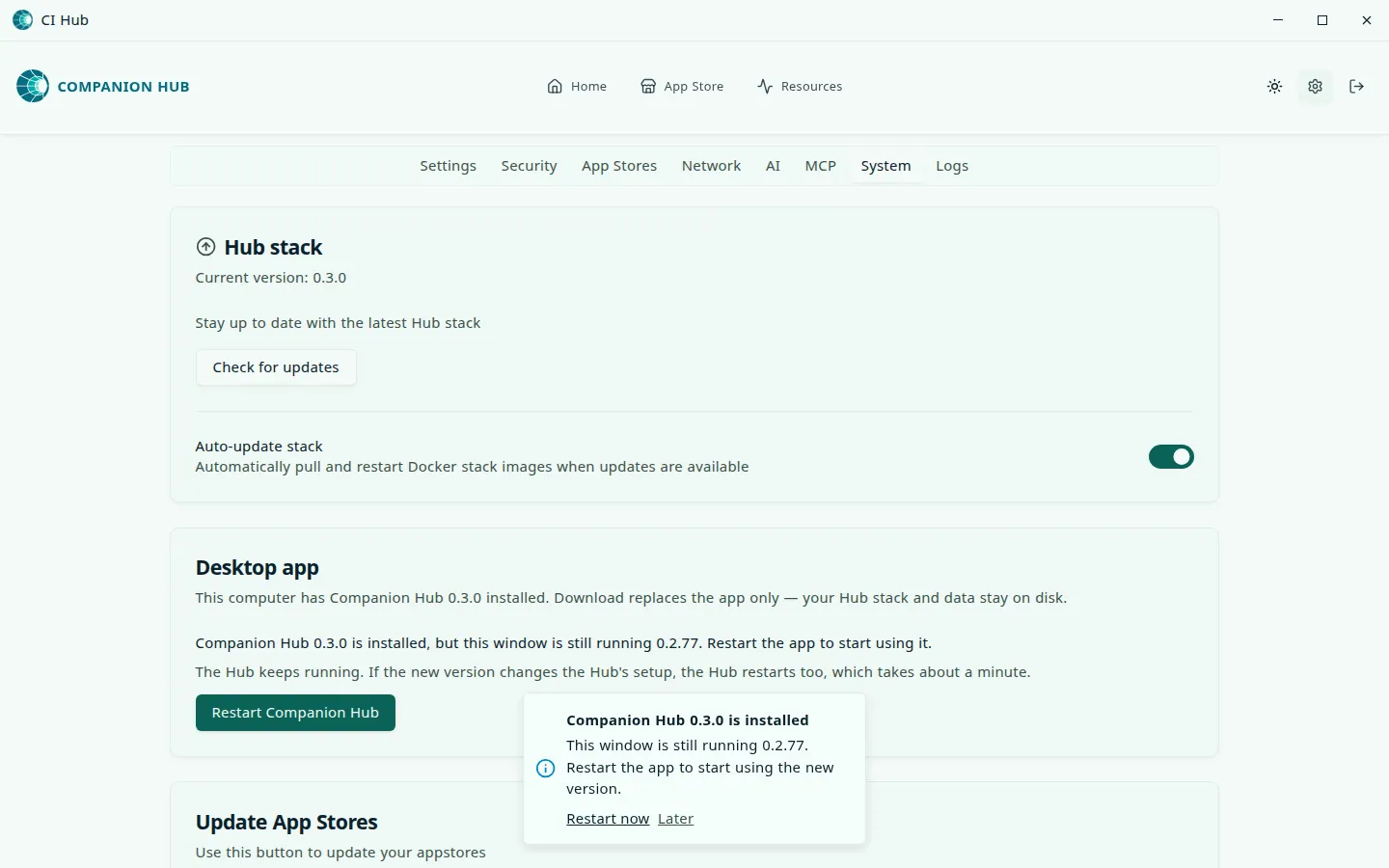Click the CI Hub title bar app icon

(22, 19)
